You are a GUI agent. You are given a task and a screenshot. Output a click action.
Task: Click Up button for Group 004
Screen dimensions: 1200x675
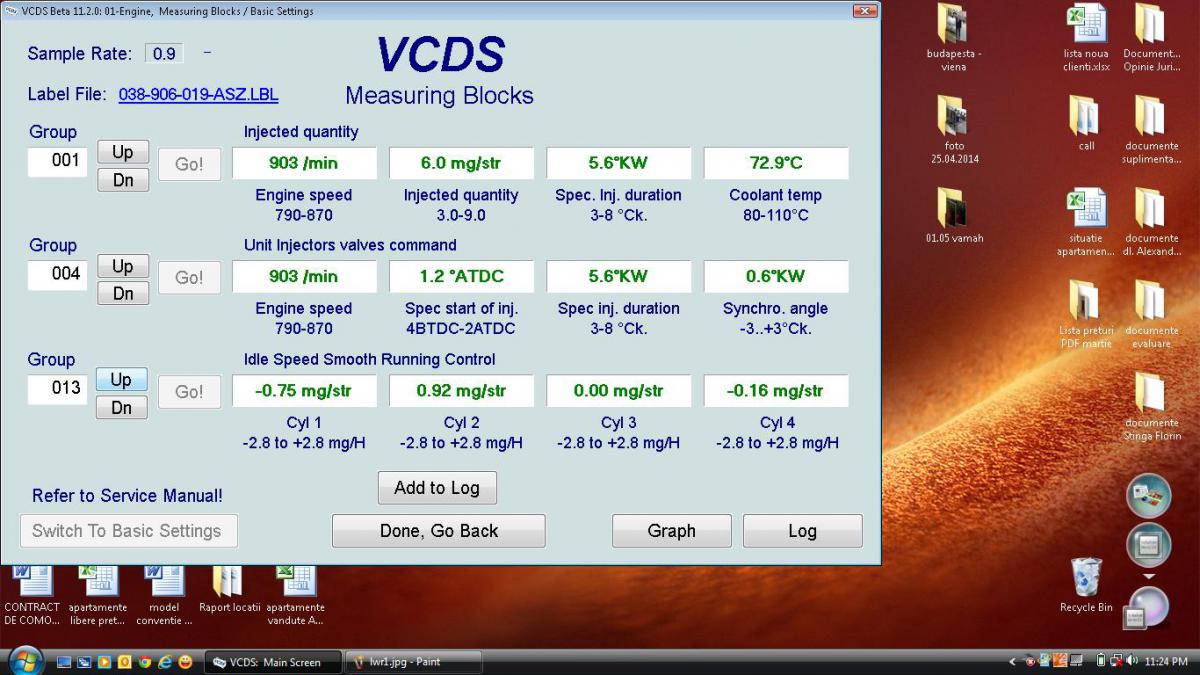[123, 266]
